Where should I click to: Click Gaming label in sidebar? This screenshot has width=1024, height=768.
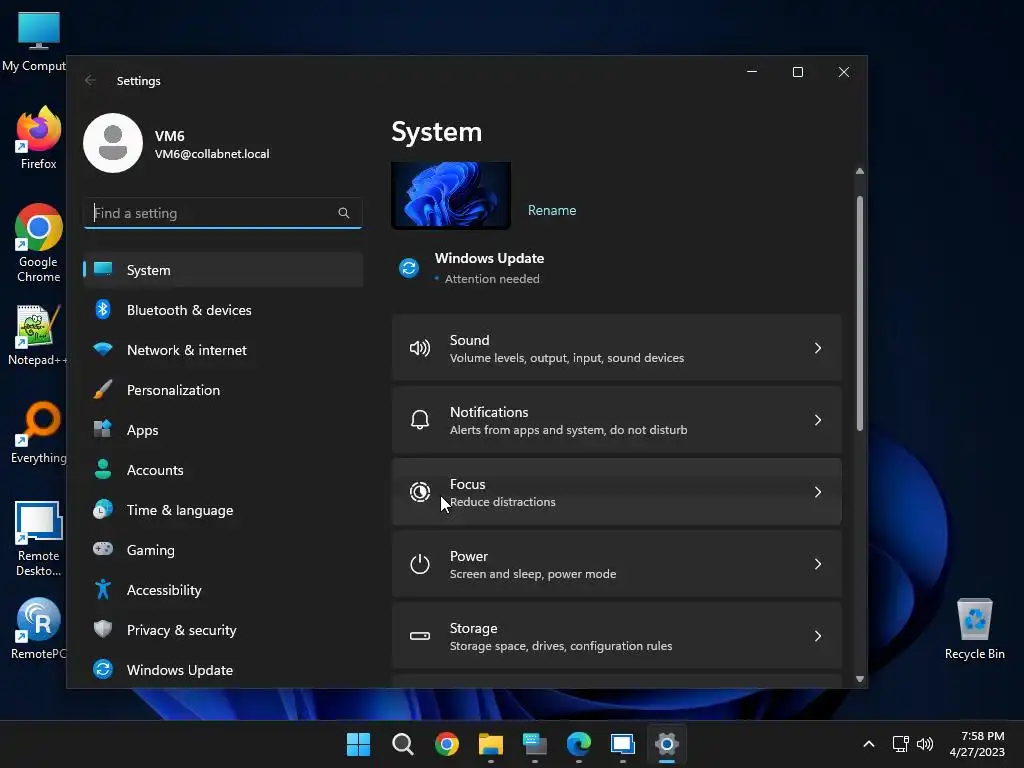150,550
